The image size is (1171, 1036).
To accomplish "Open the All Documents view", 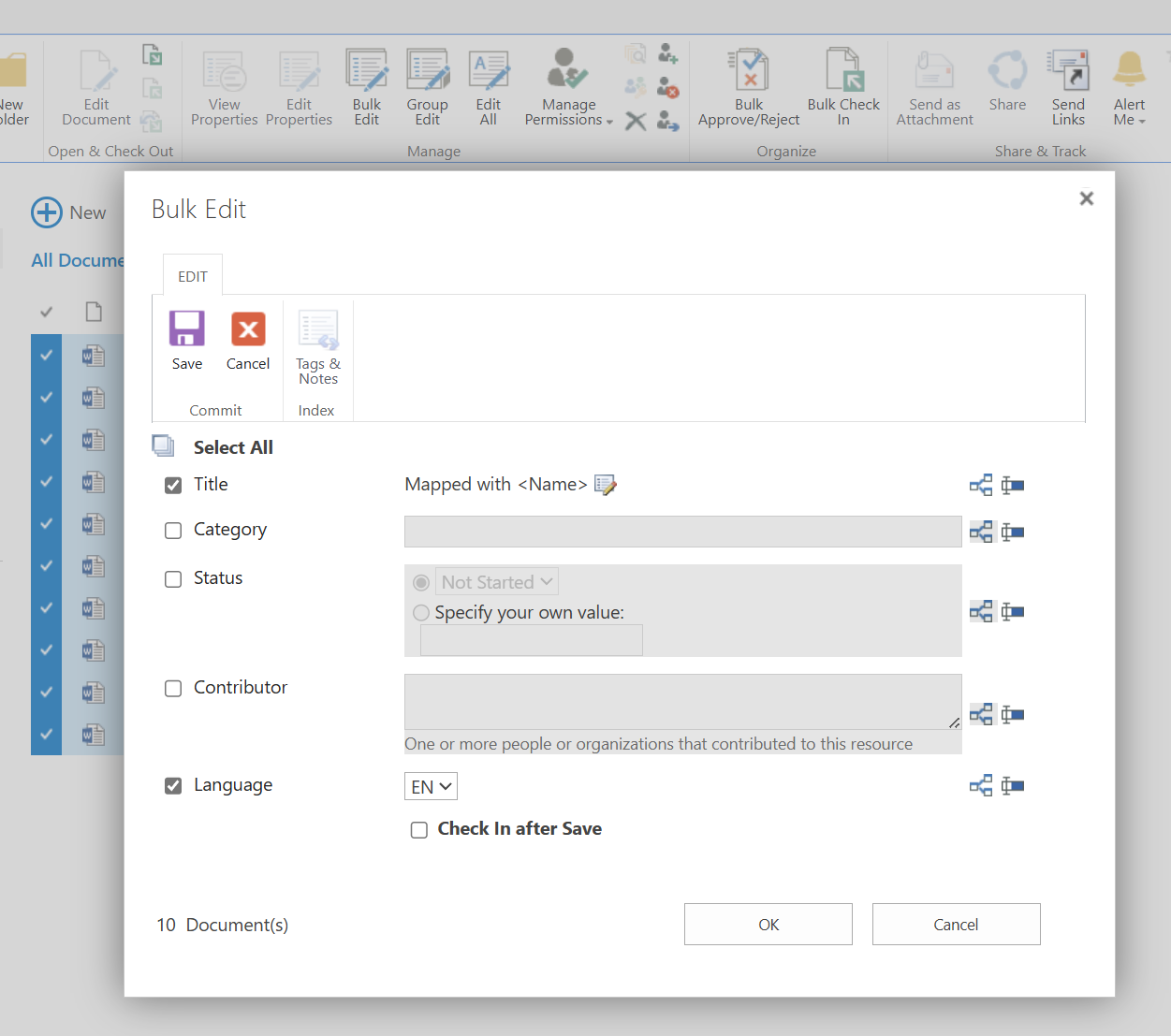I will pyautogui.click(x=78, y=260).
